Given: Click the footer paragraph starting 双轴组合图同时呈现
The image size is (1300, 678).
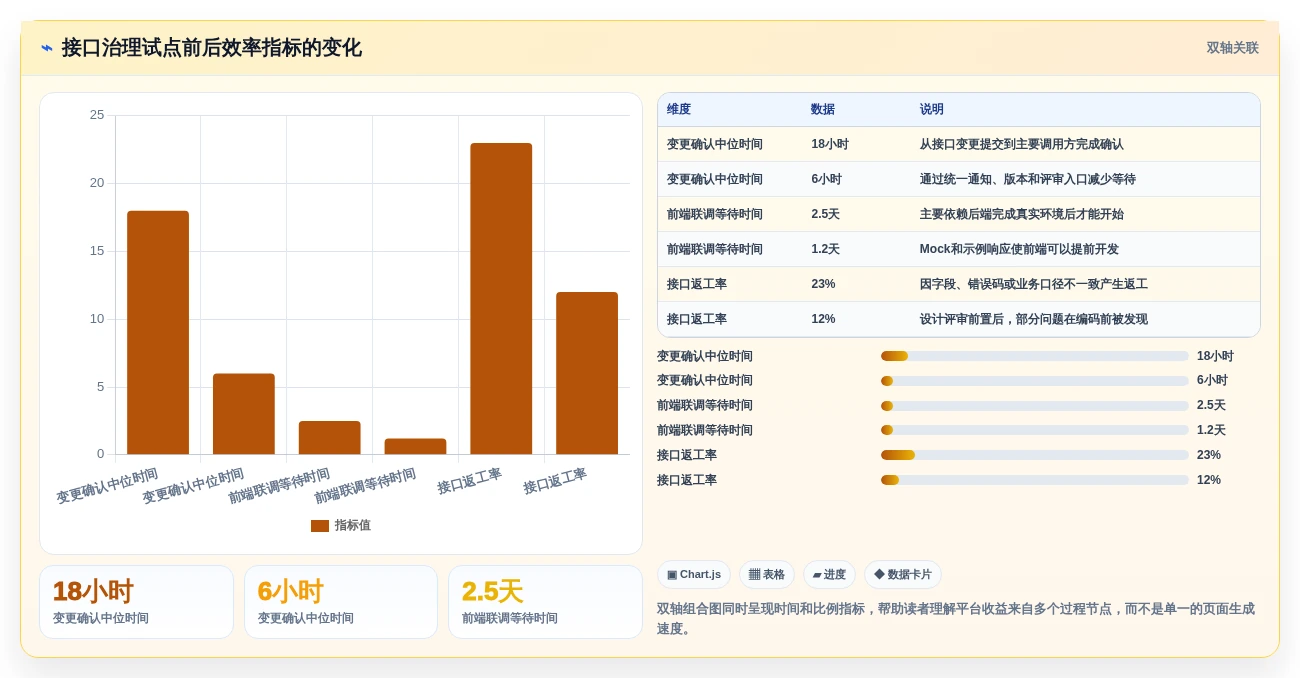Looking at the screenshot, I should [956, 618].
